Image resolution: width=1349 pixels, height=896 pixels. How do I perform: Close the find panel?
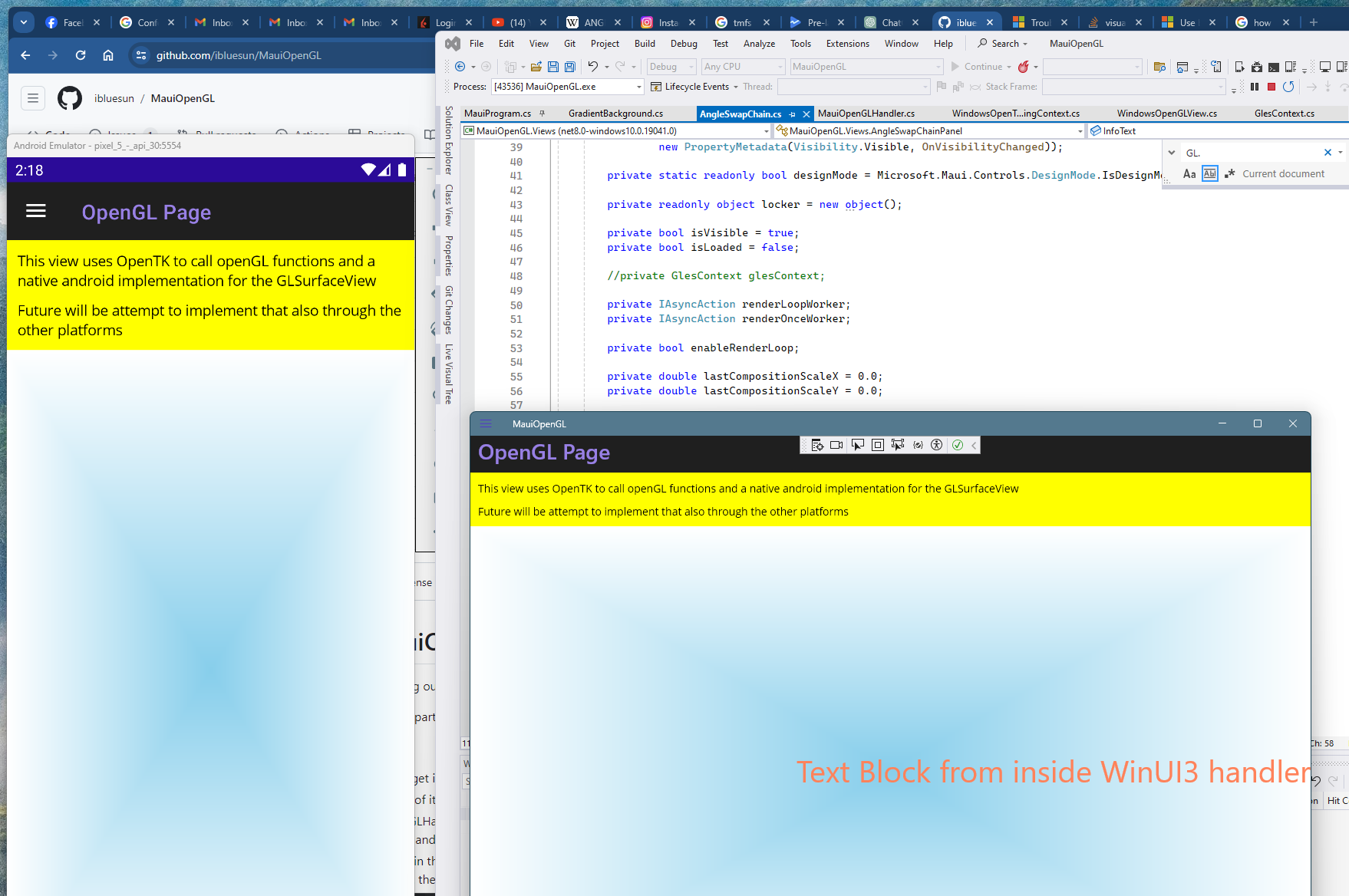(1328, 153)
